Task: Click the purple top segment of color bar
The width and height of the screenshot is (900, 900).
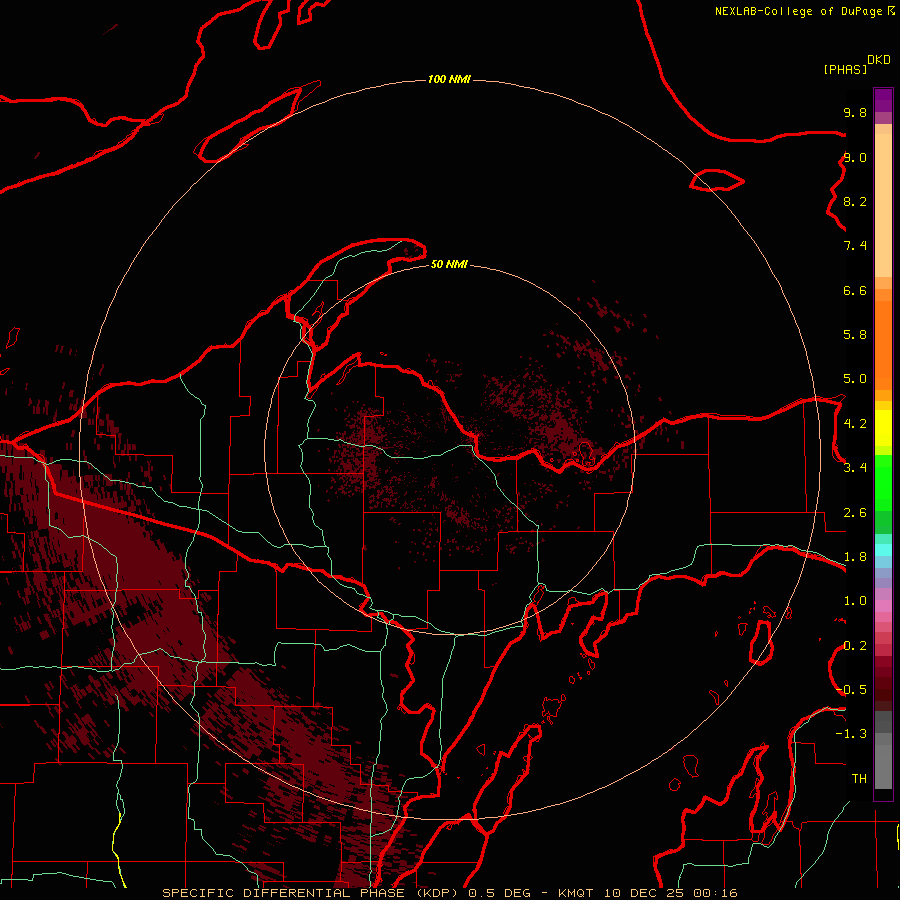Action: tap(883, 100)
